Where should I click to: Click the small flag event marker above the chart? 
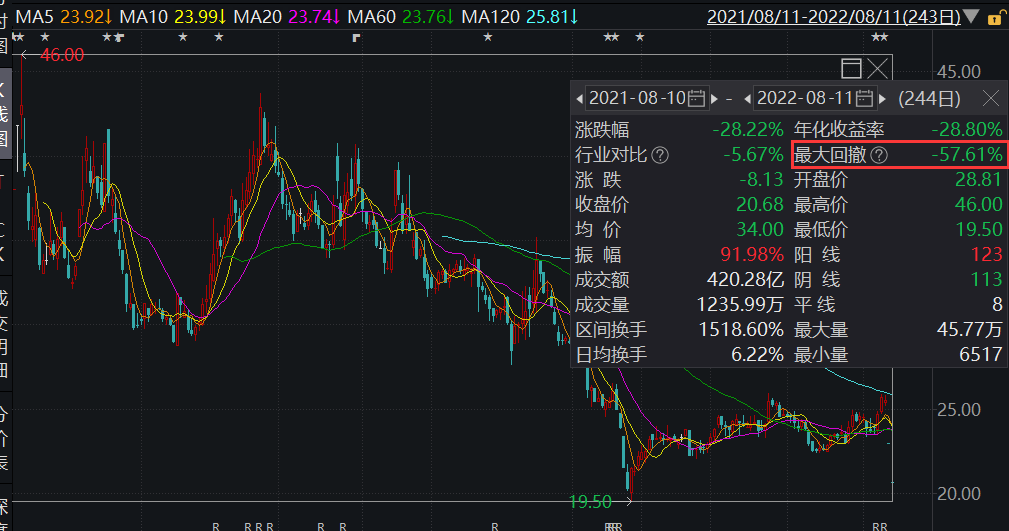pyautogui.click(x=356, y=39)
